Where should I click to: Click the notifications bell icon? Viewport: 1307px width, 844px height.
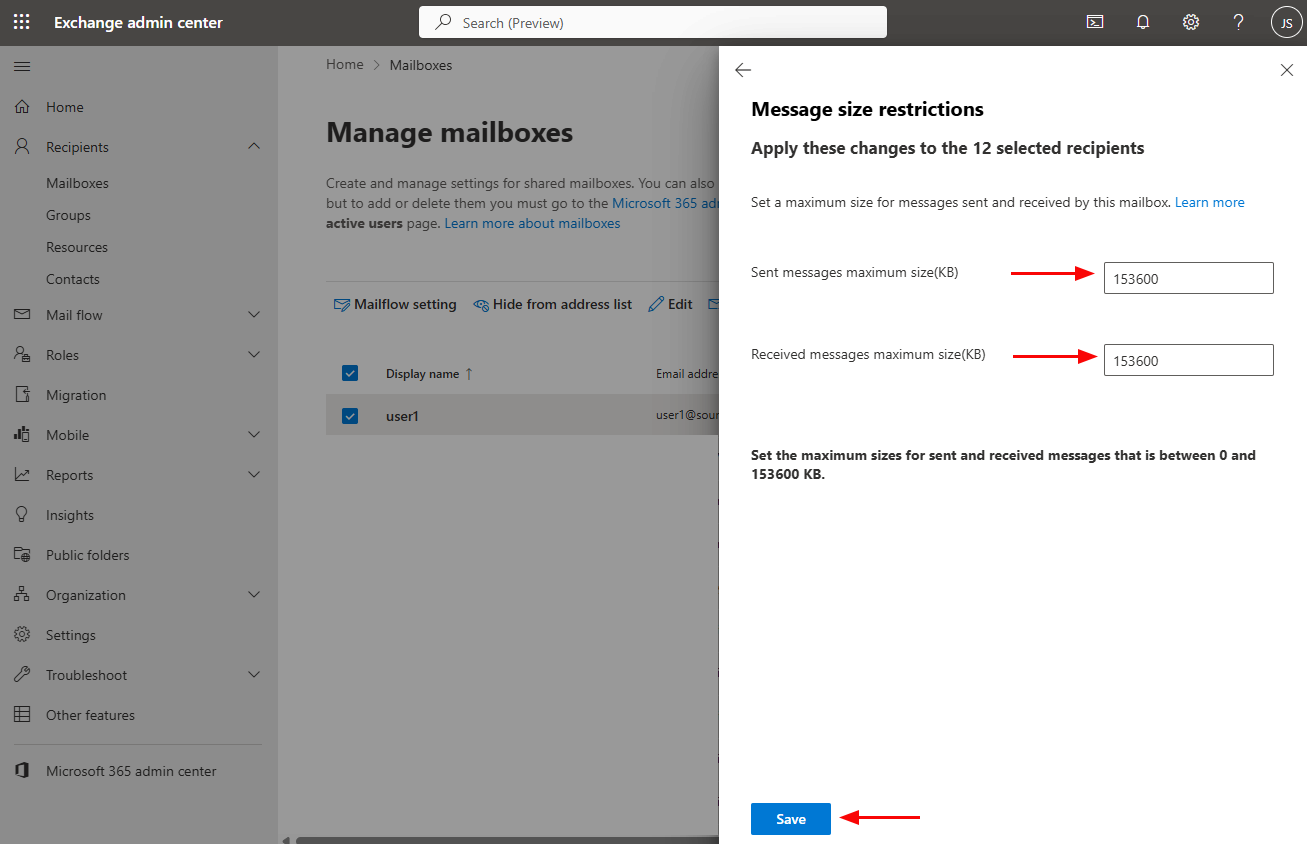click(x=1143, y=22)
